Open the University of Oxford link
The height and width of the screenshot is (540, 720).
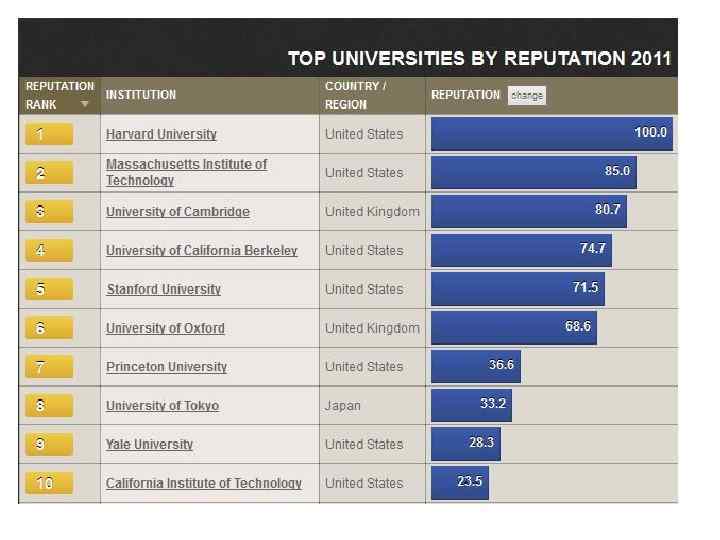tap(165, 328)
